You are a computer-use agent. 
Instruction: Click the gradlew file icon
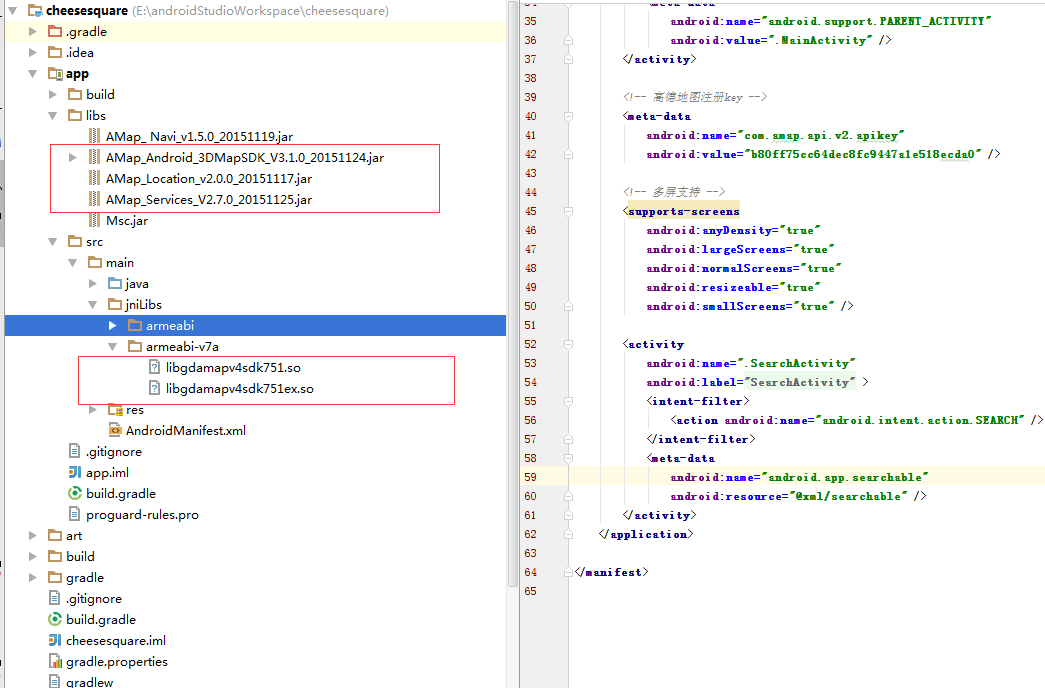(x=55, y=682)
